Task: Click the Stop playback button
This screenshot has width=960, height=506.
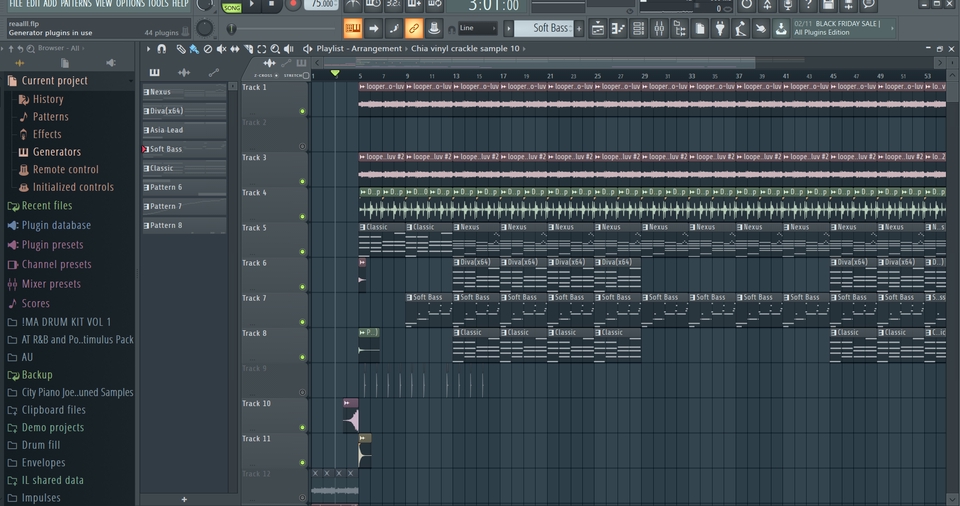Action: pos(272,4)
